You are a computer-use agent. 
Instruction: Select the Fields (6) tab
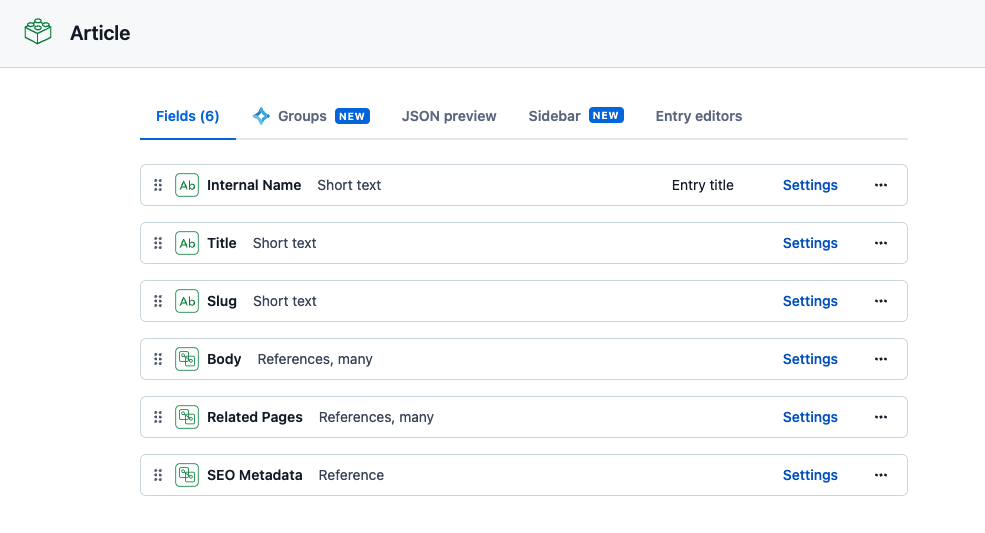(x=188, y=116)
